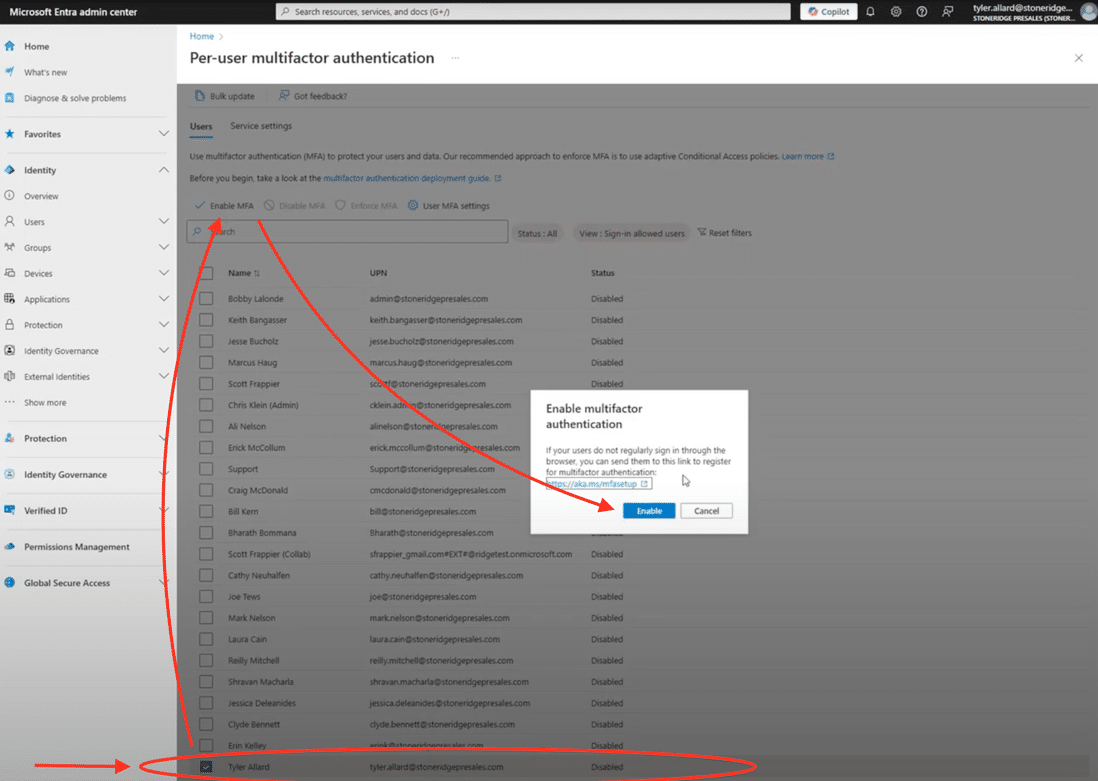The width and height of the screenshot is (1098, 781).
Task: Select Overview in the Identity menu
Action: (42, 196)
